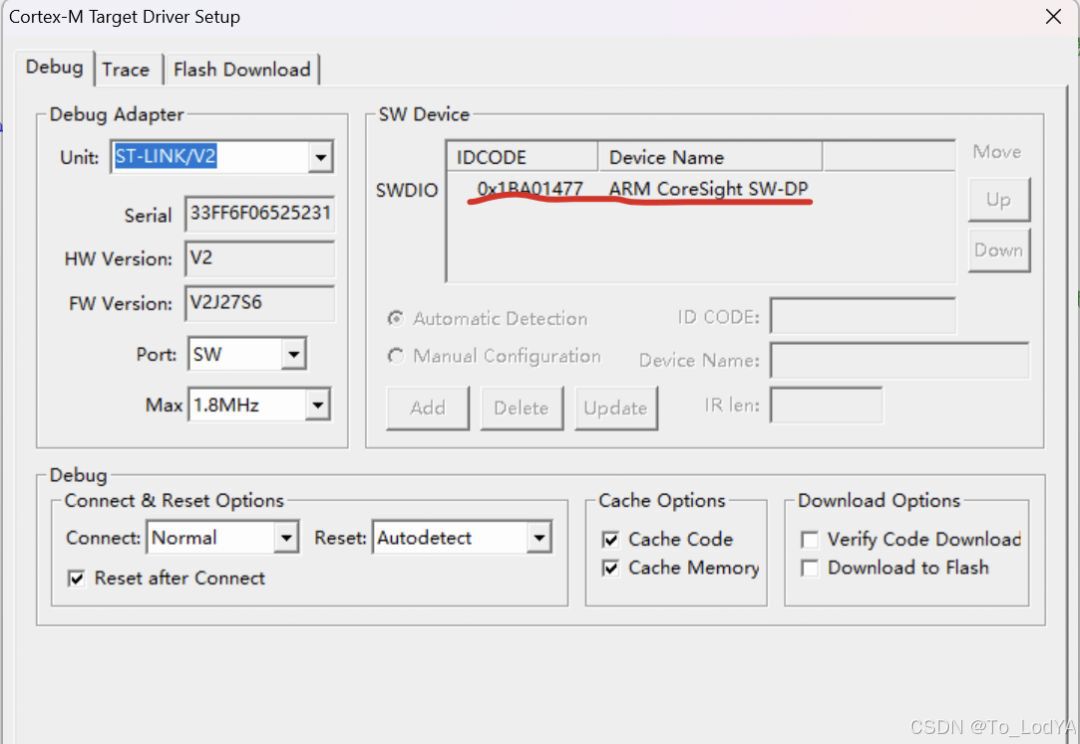The height and width of the screenshot is (744, 1080).
Task: Expand the Connect dropdown set to Normal
Action: [286, 537]
